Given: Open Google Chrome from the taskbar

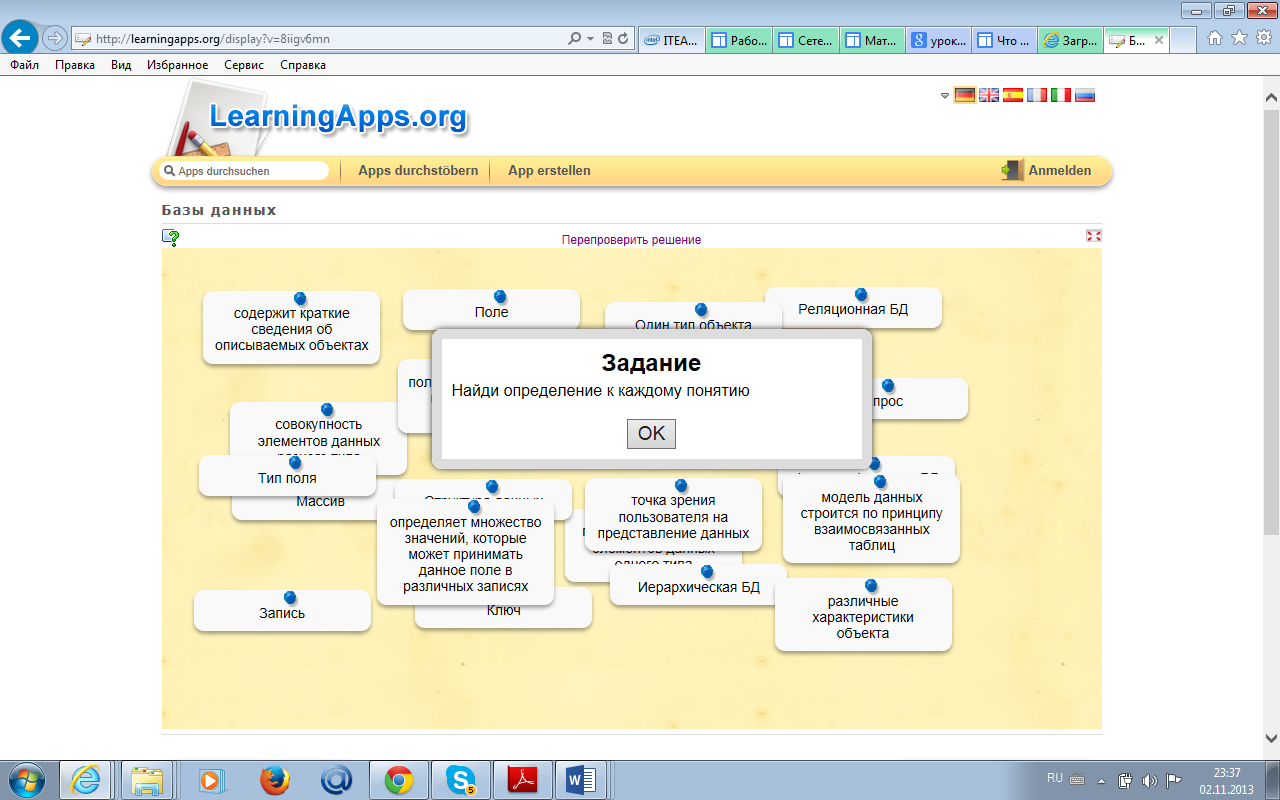Looking at the screenshot, I should [399, 780].
